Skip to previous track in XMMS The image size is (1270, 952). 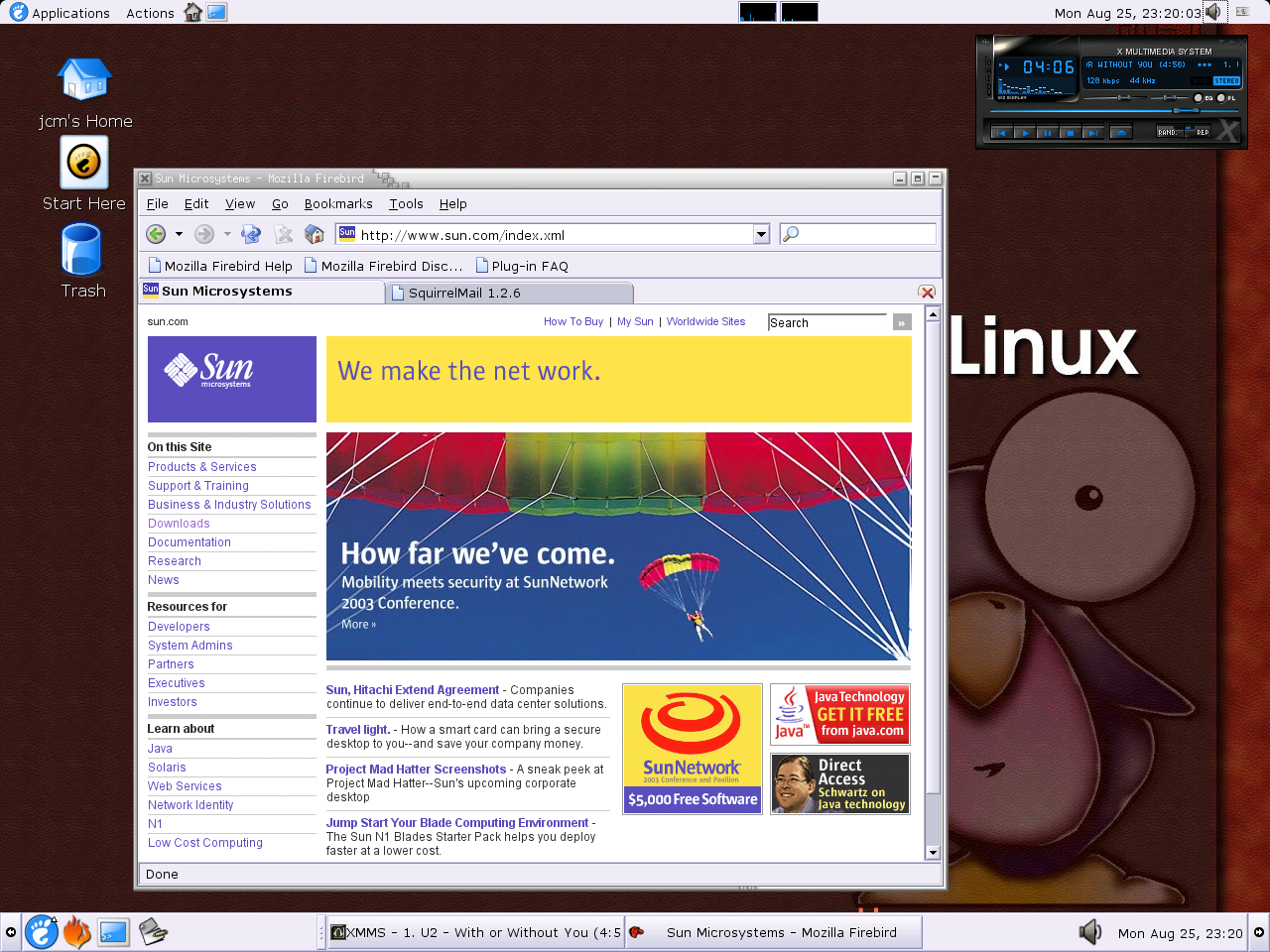click(x=1002, y=133)
